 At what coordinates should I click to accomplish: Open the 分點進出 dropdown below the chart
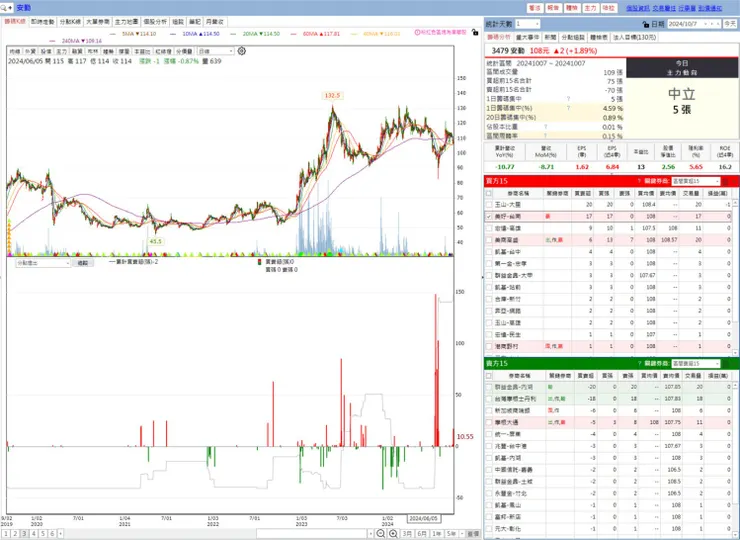43,263
